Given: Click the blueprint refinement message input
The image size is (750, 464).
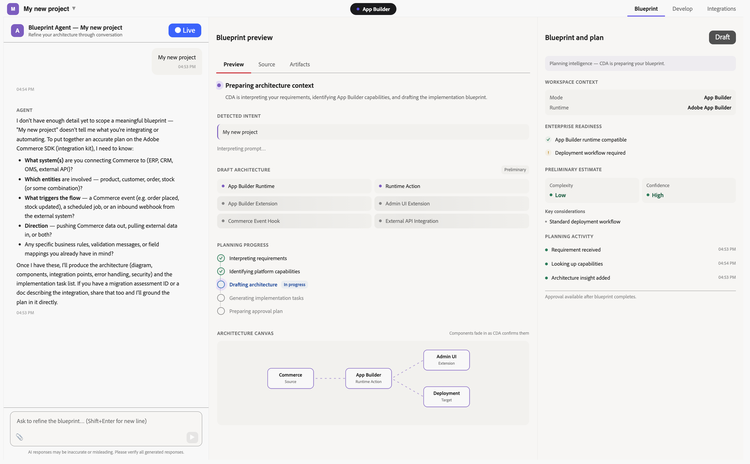Looking at the screenshot, I should 106,421.
